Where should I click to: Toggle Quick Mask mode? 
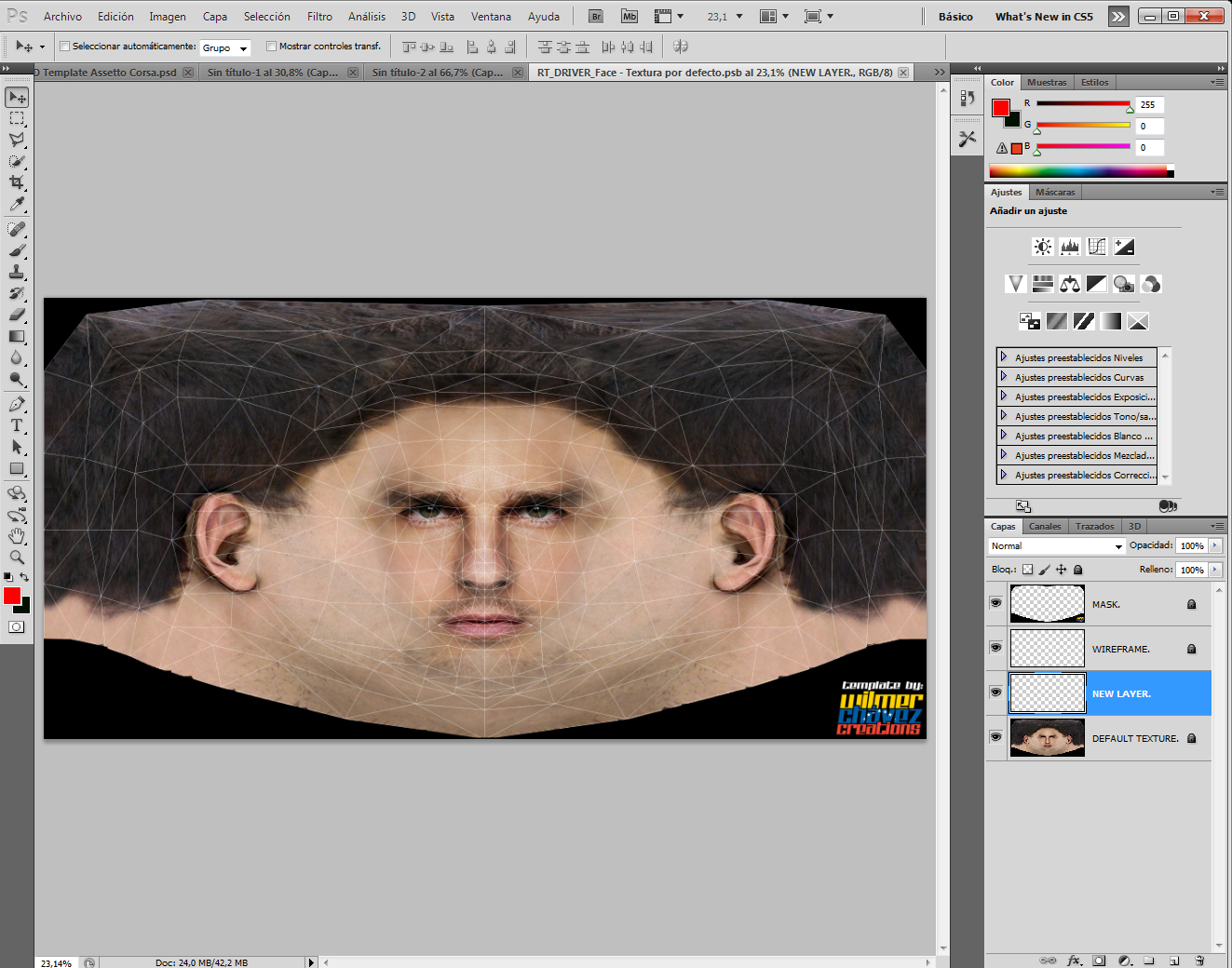coord(17,626)
